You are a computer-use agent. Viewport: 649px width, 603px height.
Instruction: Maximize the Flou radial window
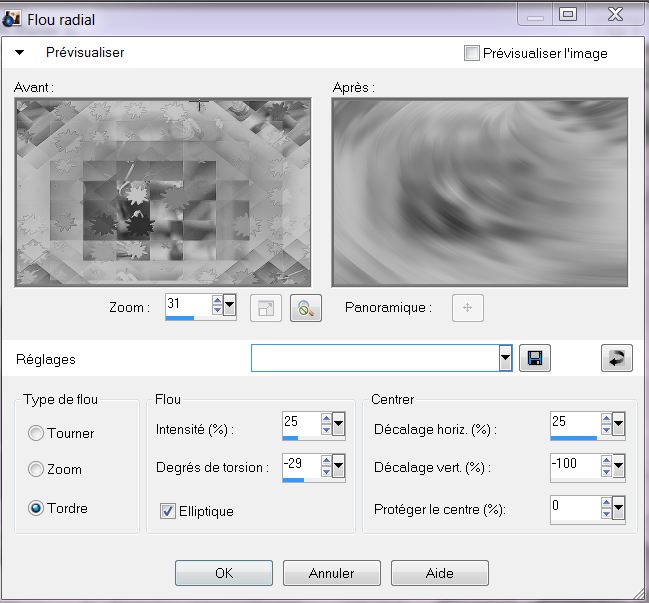568,14
